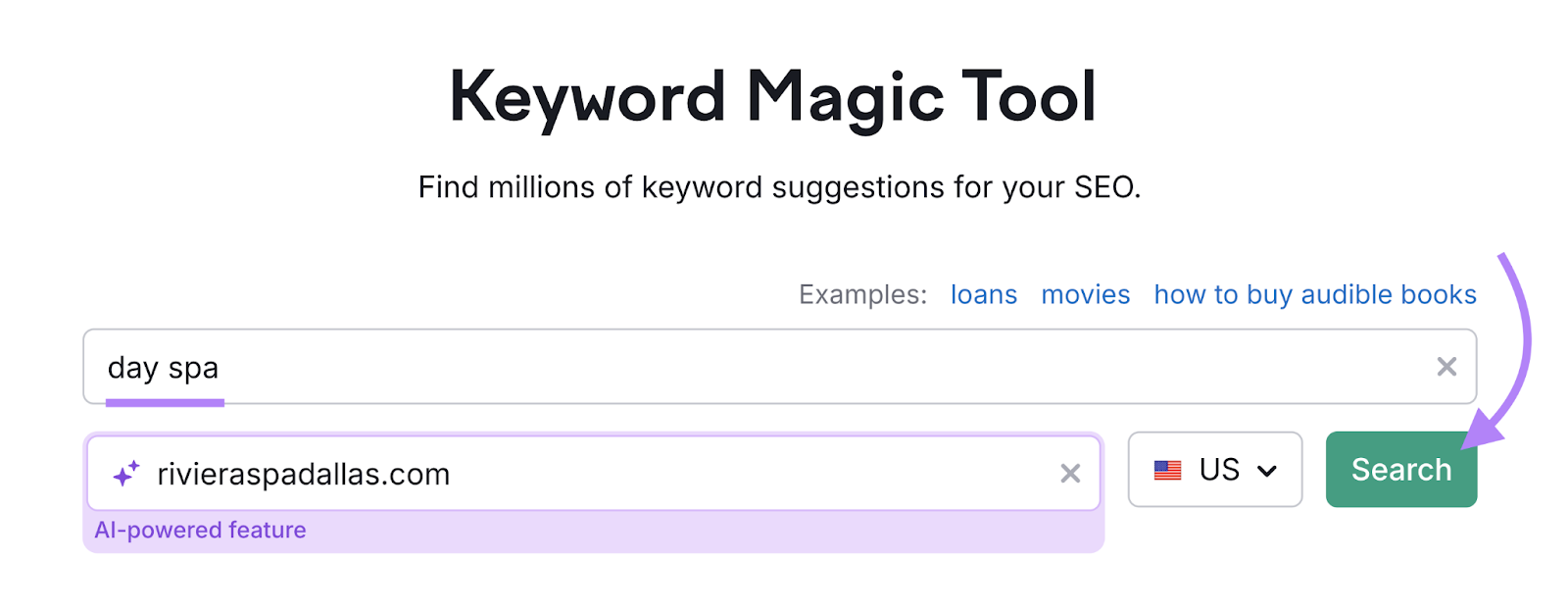The image size is (1568, 612).
Task: Click the purple underline under day spa
Action: coord(165,400)
